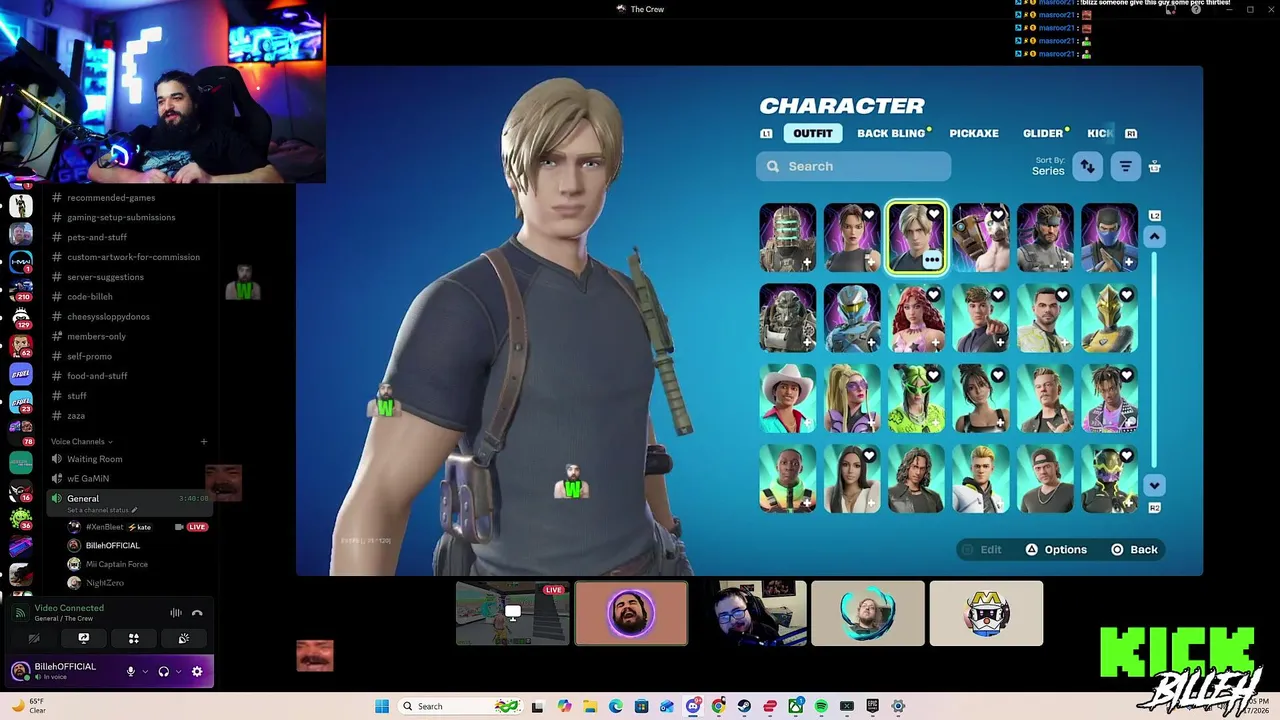Open Epic Games Launcher from taskbar
Image resolution: width=1280 pixels, height=720 pixels.
click(872, 706)
